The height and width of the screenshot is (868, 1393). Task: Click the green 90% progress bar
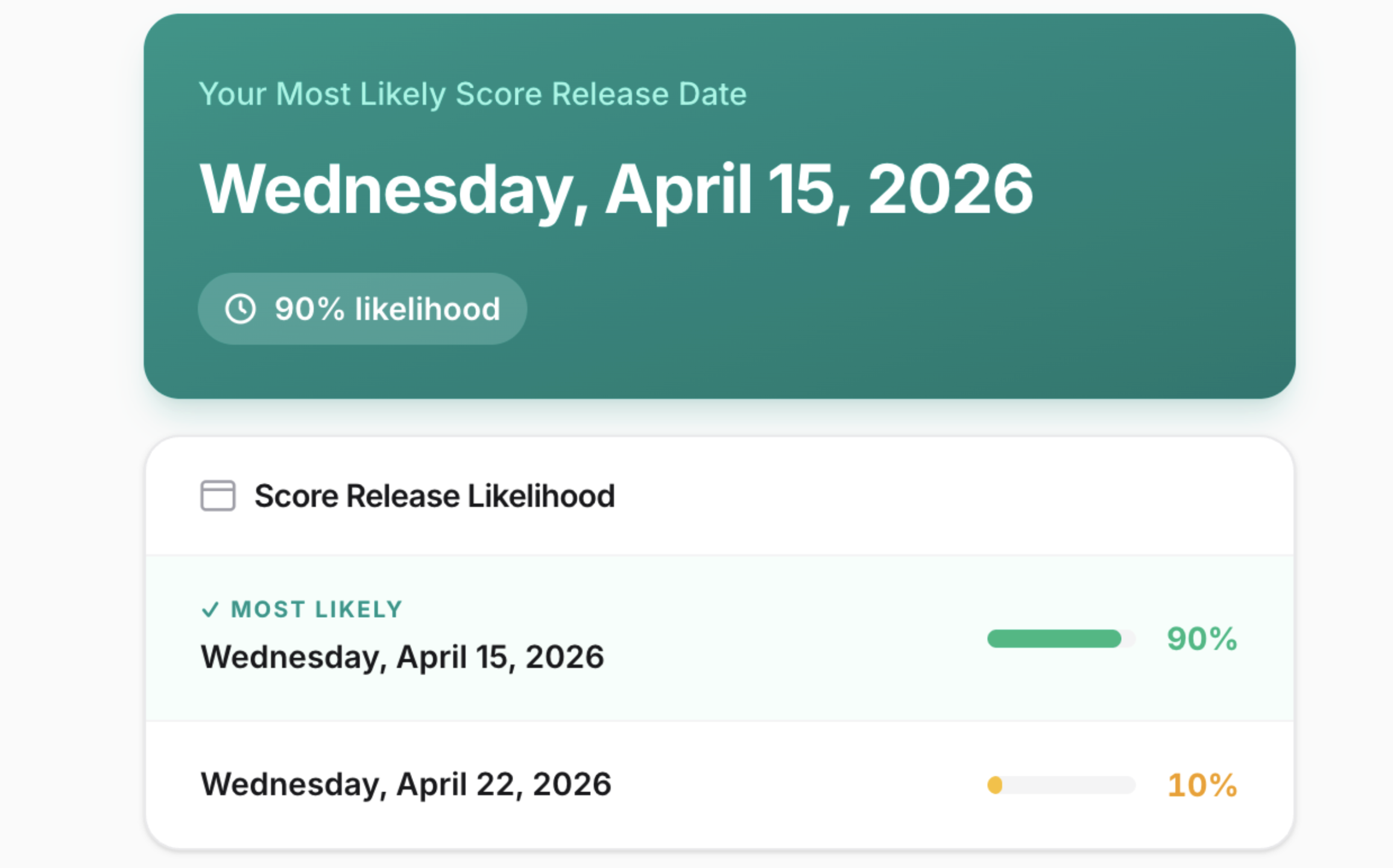coord(1061,639)
